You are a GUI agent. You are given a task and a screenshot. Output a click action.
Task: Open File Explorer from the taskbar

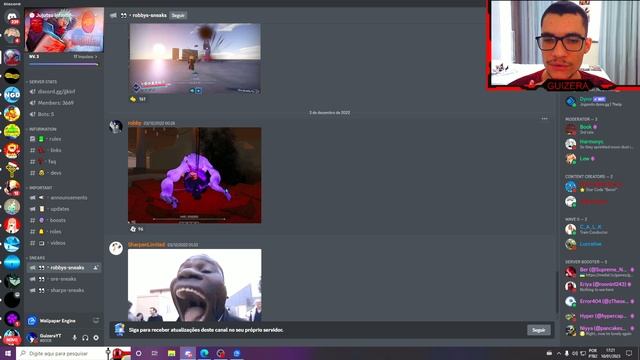pyautogui.click(x=171, y=353)
